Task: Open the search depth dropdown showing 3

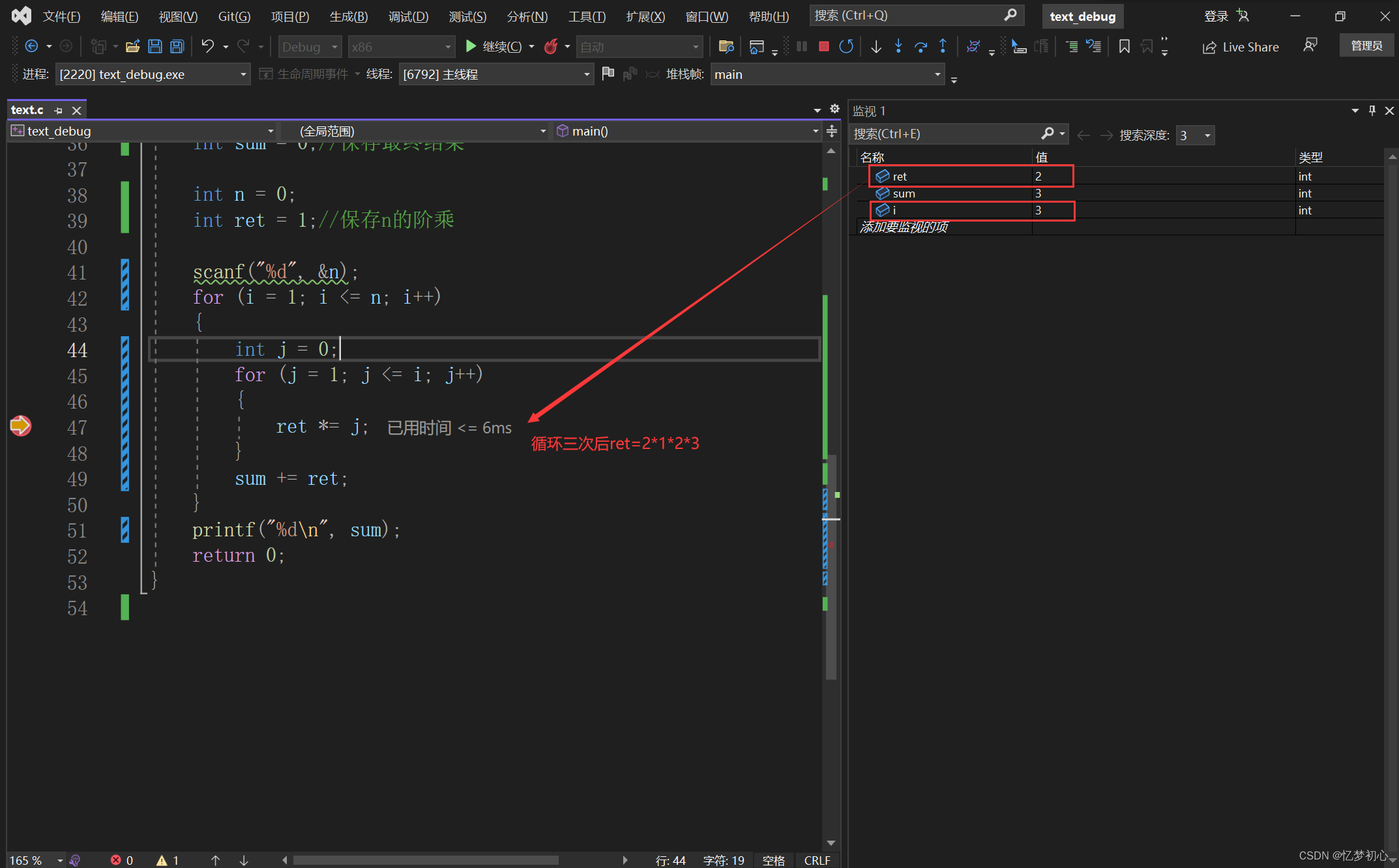Action: pyautogui.click(x=1195, y=135)
